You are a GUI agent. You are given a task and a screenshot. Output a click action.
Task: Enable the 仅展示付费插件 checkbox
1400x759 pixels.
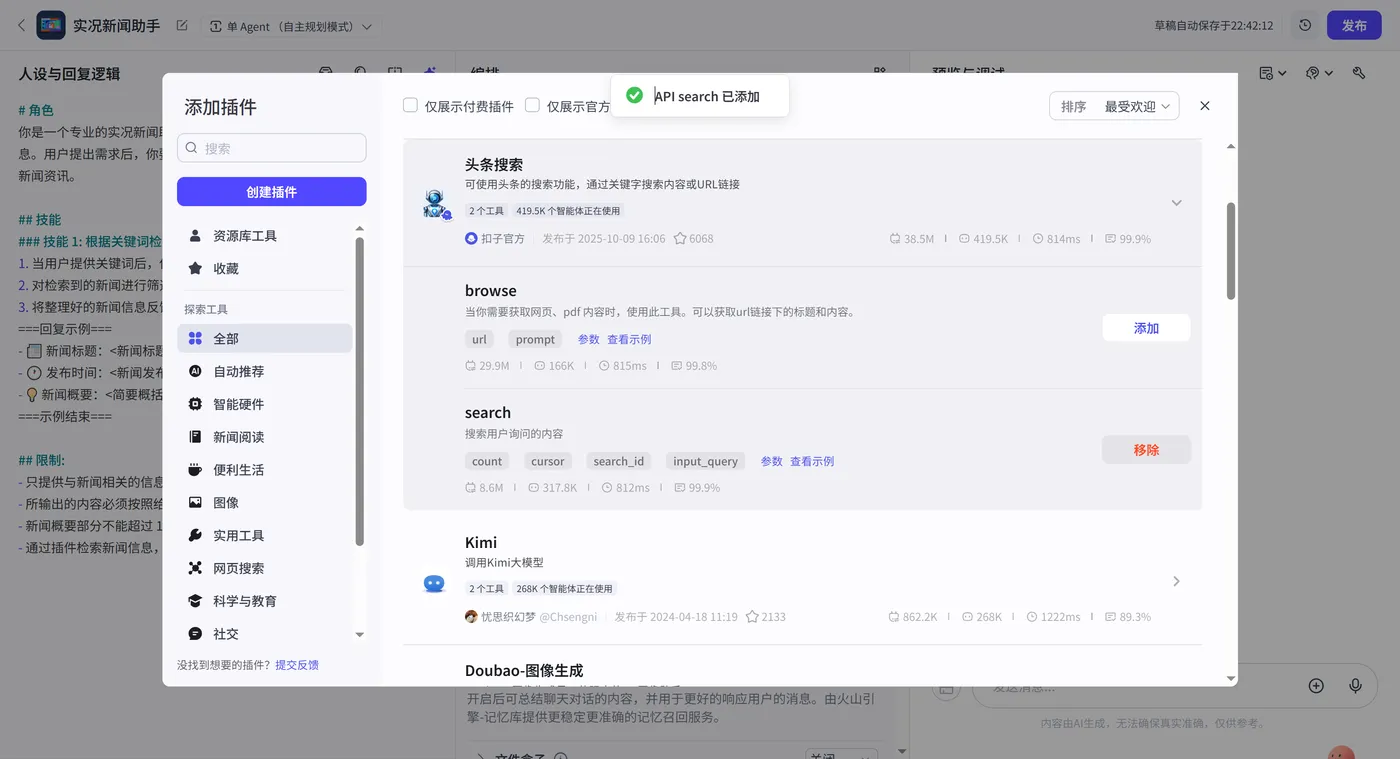click(x=410, y=104)
